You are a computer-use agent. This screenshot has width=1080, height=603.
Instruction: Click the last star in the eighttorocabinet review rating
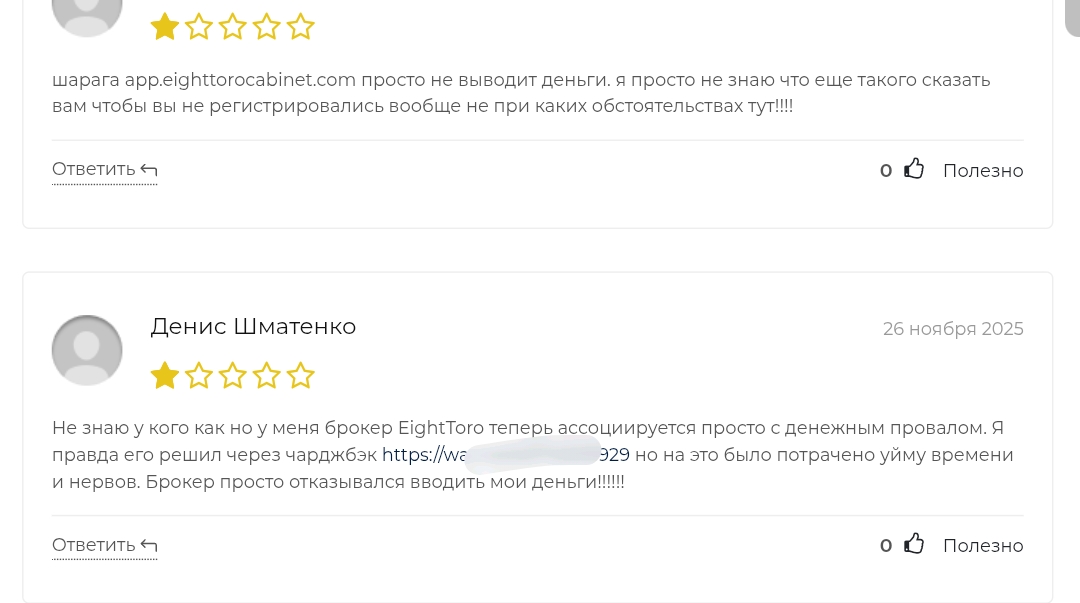pos(301,27)
